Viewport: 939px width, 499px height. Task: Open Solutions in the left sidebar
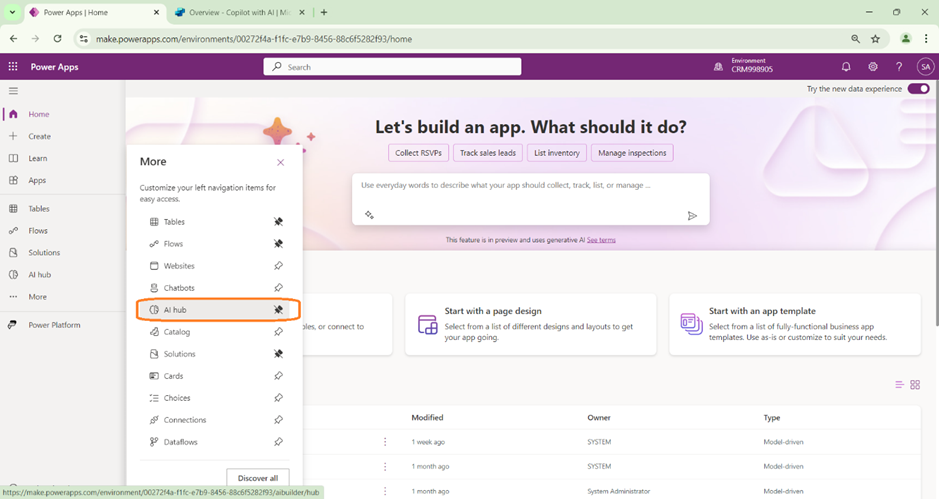click(x=44, y=253)
